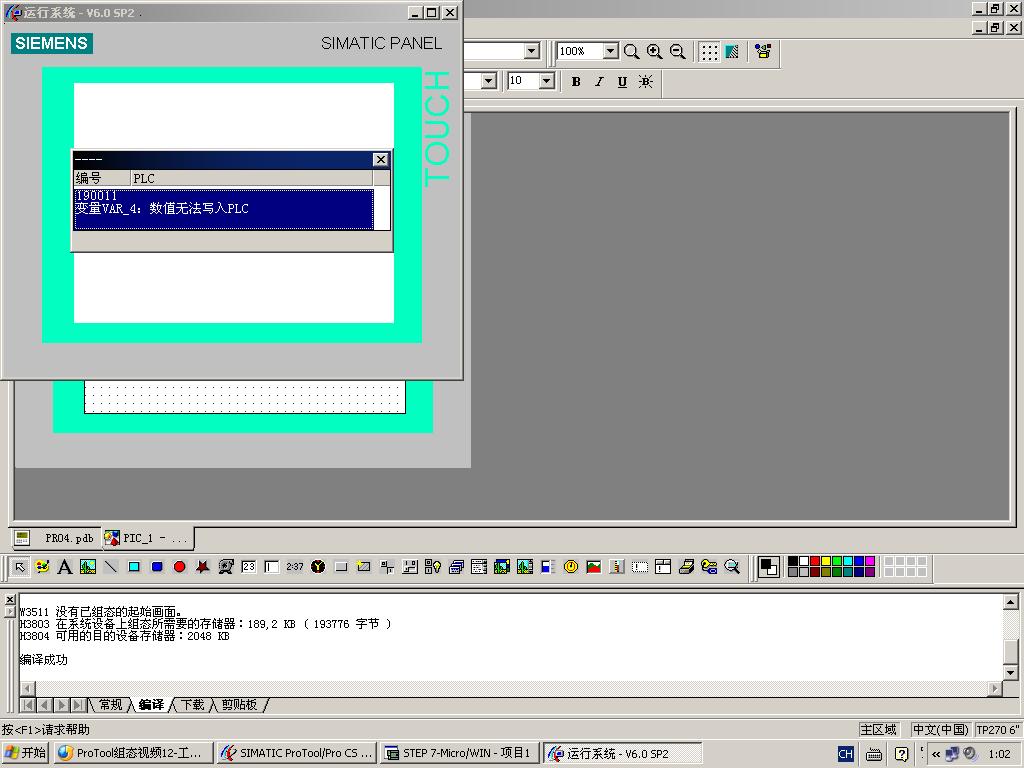Select the text tool (A) in toolbox
This screenshot has width=1024, height=768.
tap(64, 567)
